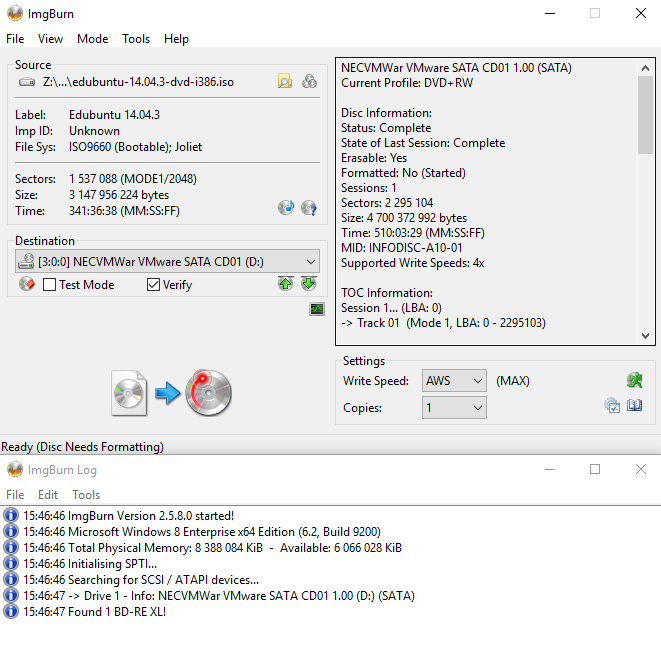Open the File menu in ImgBurn
661x667 pixels.
[15, 39]
